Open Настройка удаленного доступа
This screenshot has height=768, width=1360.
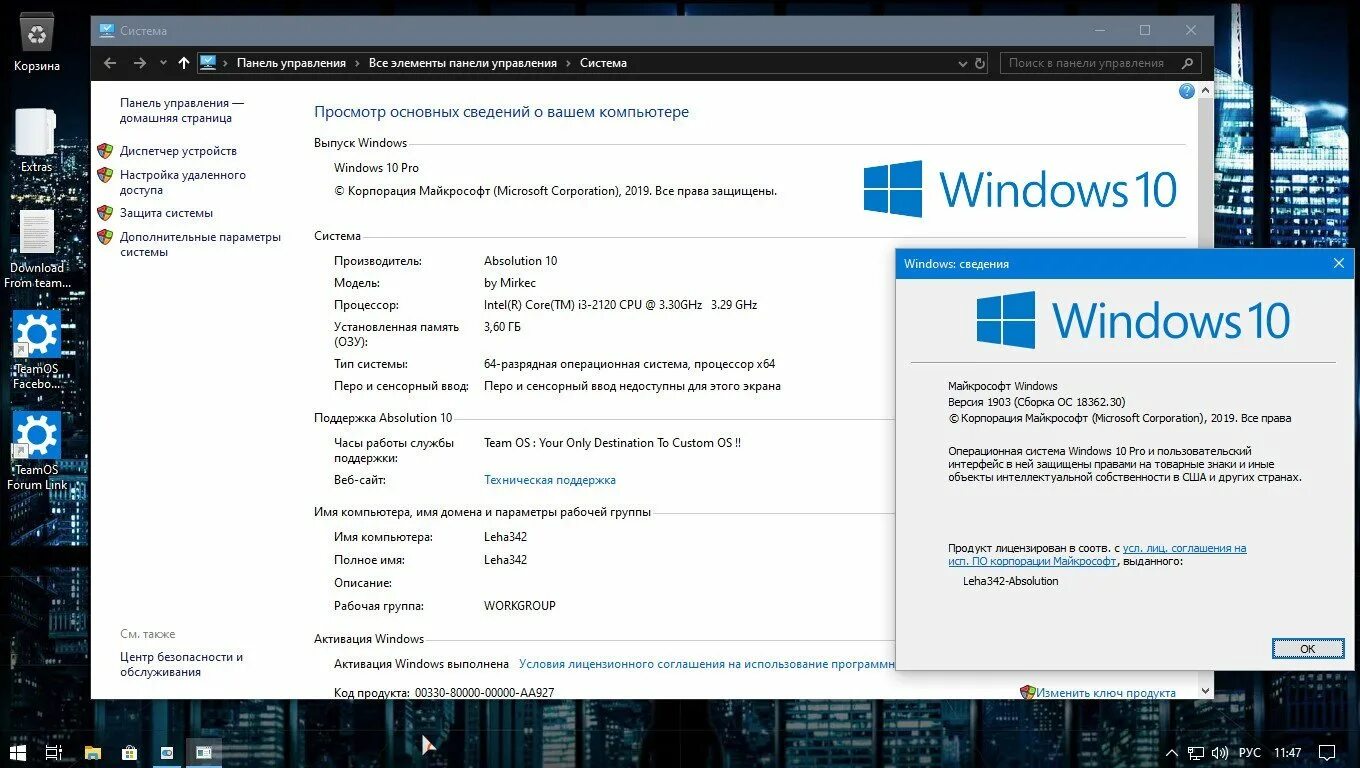pyautogui.click(x=183, y=182)
